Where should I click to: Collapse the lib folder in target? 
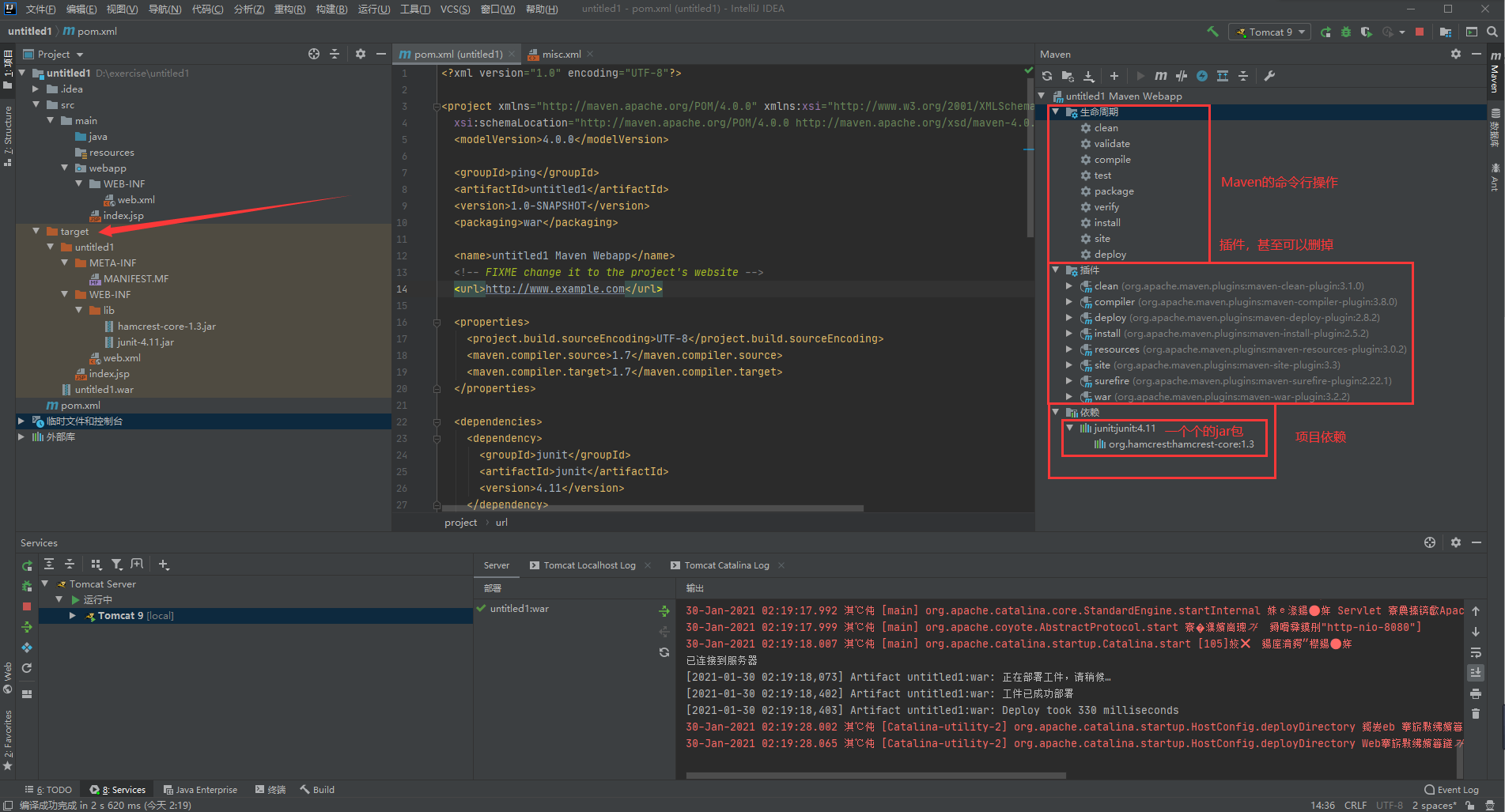coord(79,310)
